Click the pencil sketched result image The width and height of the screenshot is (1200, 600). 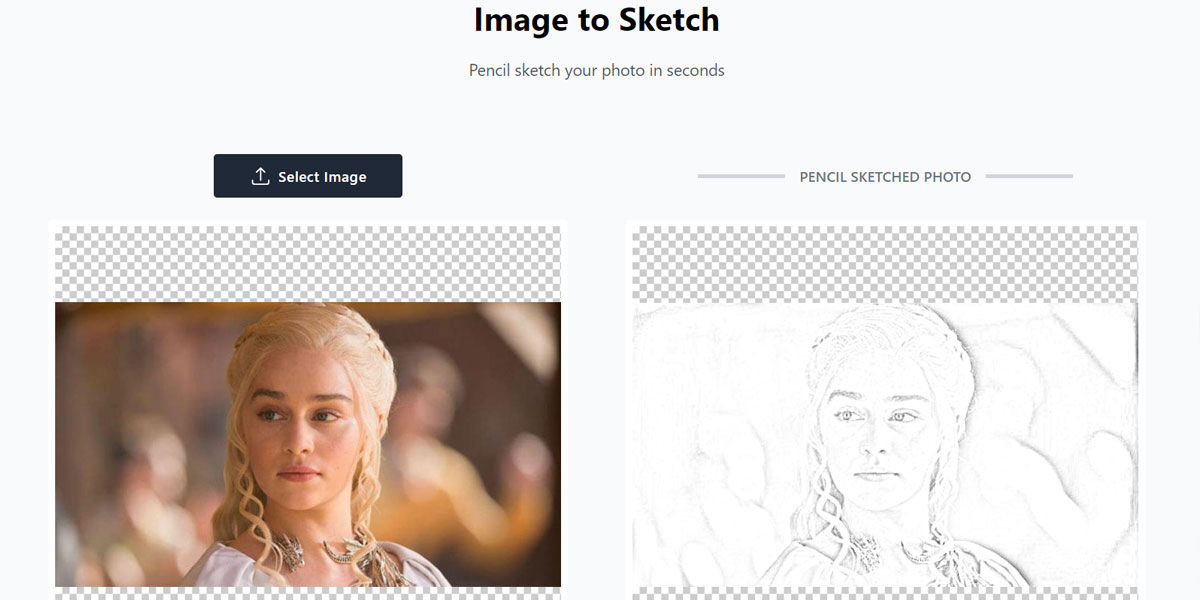click(885, 444)
